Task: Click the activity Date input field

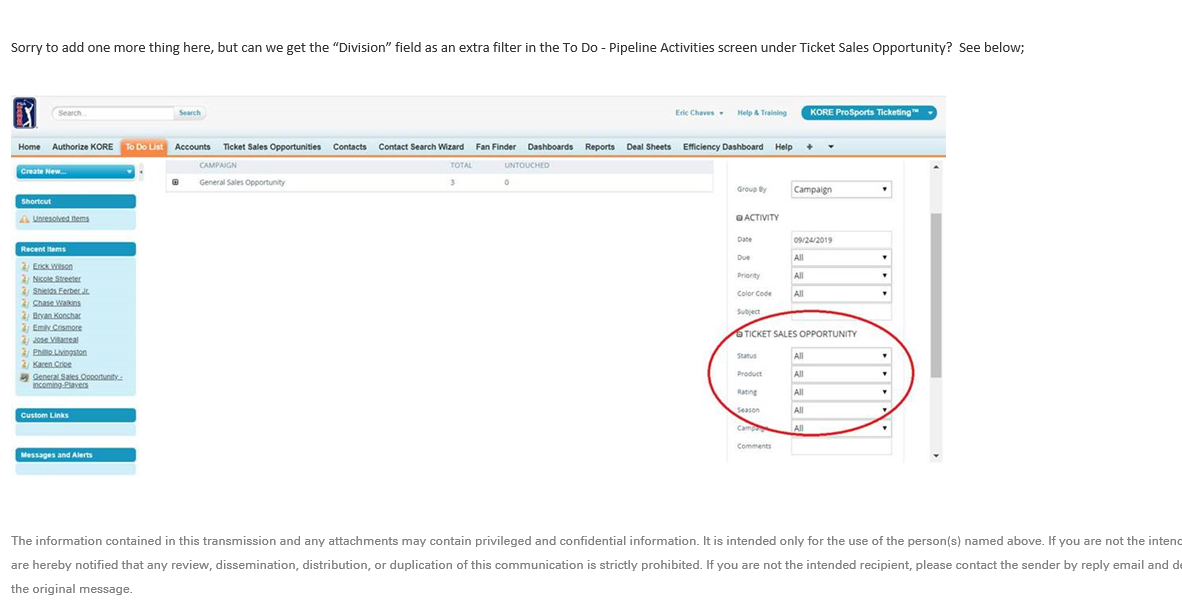Action: click(x=840, y=240)
